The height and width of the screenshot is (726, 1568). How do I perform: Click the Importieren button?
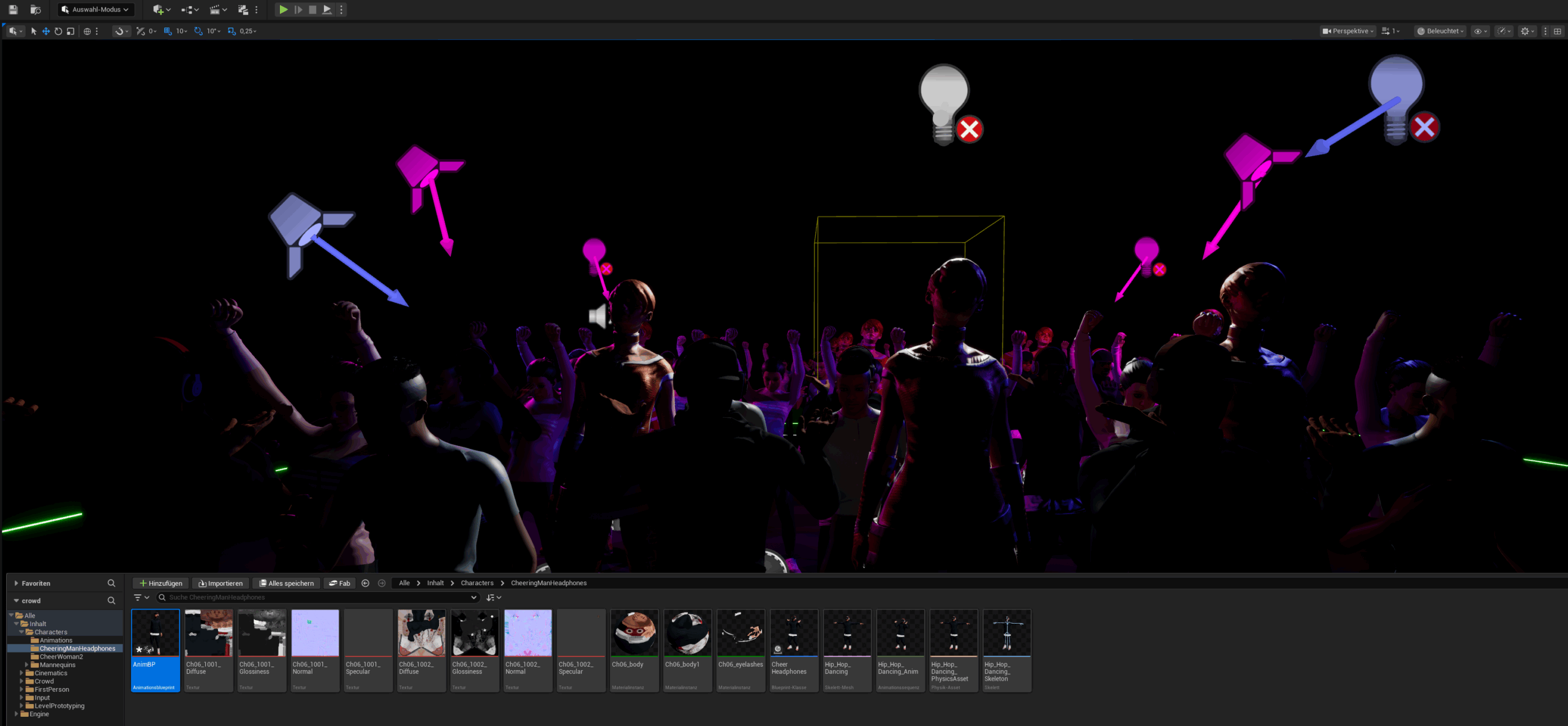[221, 583]
